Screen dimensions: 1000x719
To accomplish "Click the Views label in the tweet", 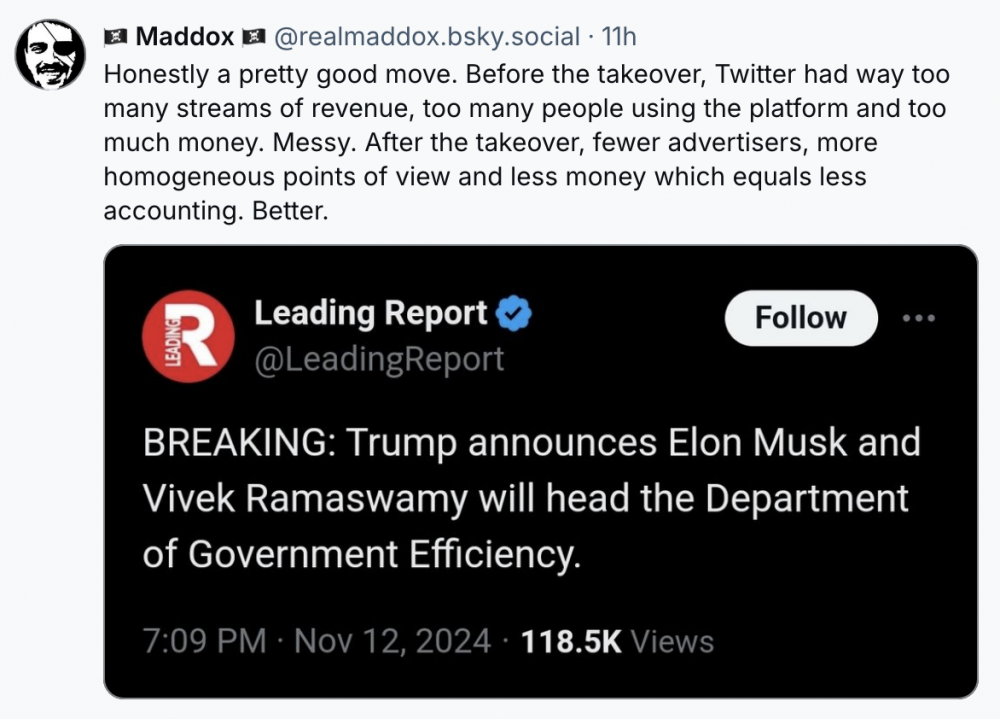I will (673, 641).
